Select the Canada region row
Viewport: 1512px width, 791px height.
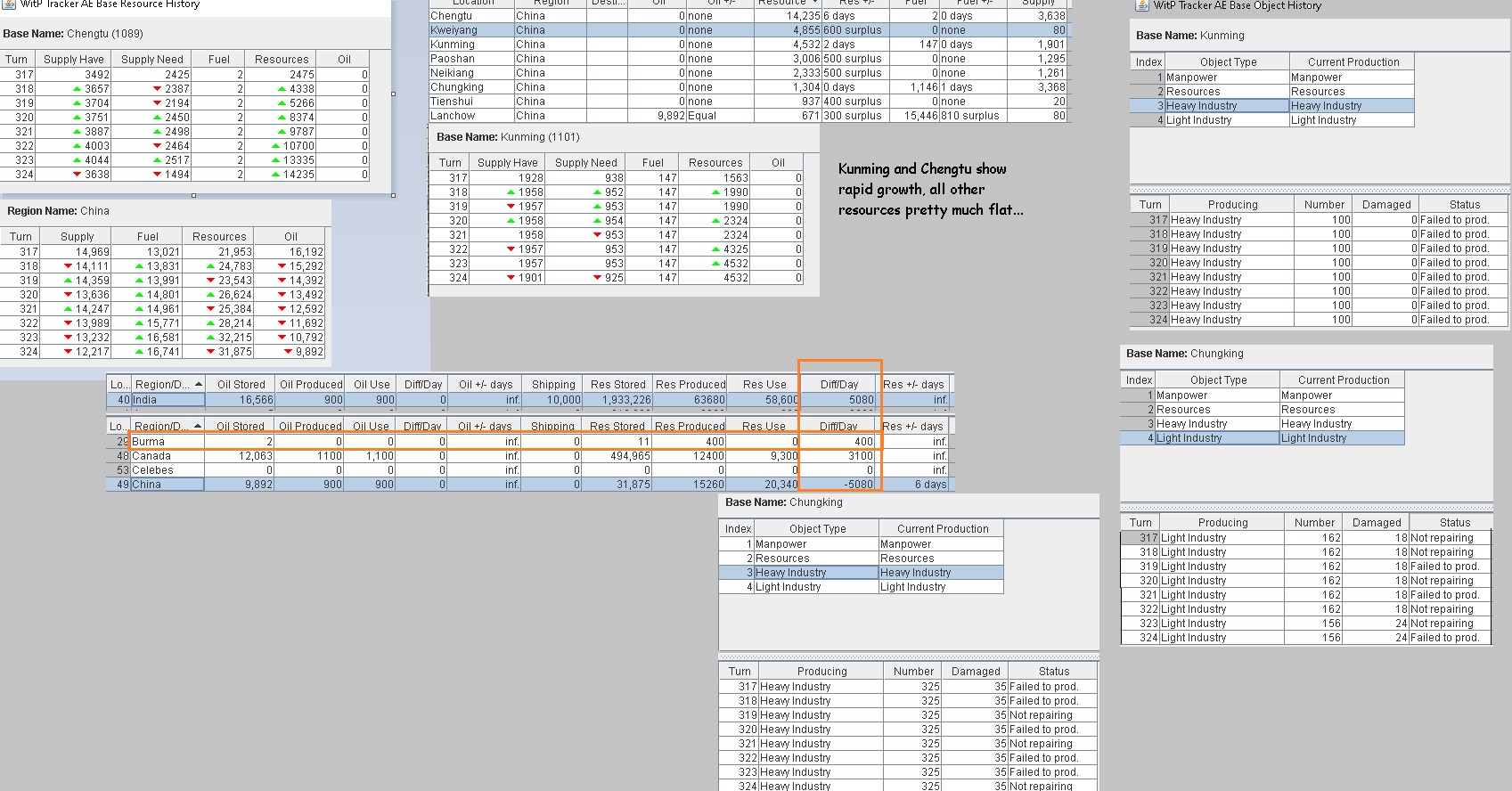click(530, 456)
